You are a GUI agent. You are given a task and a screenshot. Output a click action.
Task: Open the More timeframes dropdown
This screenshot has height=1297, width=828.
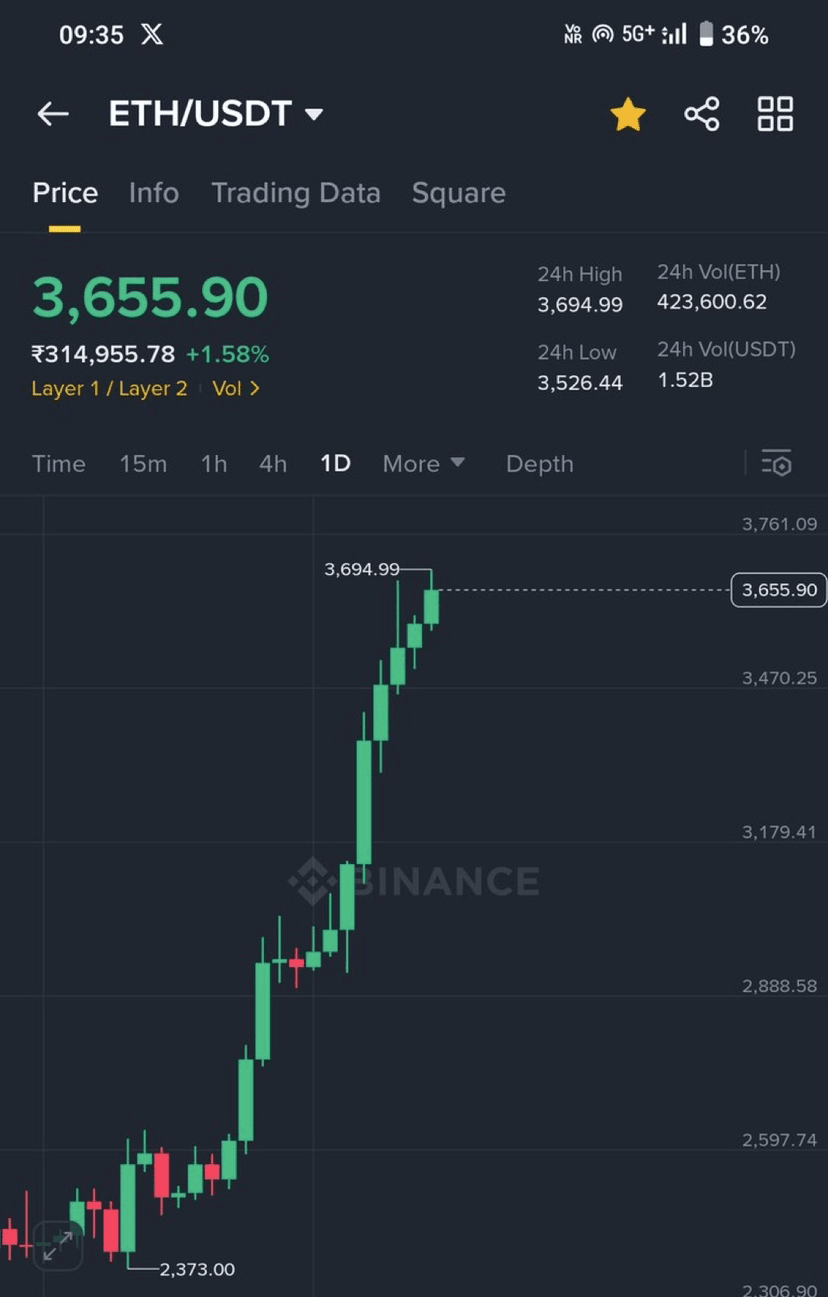click(424, 464)
